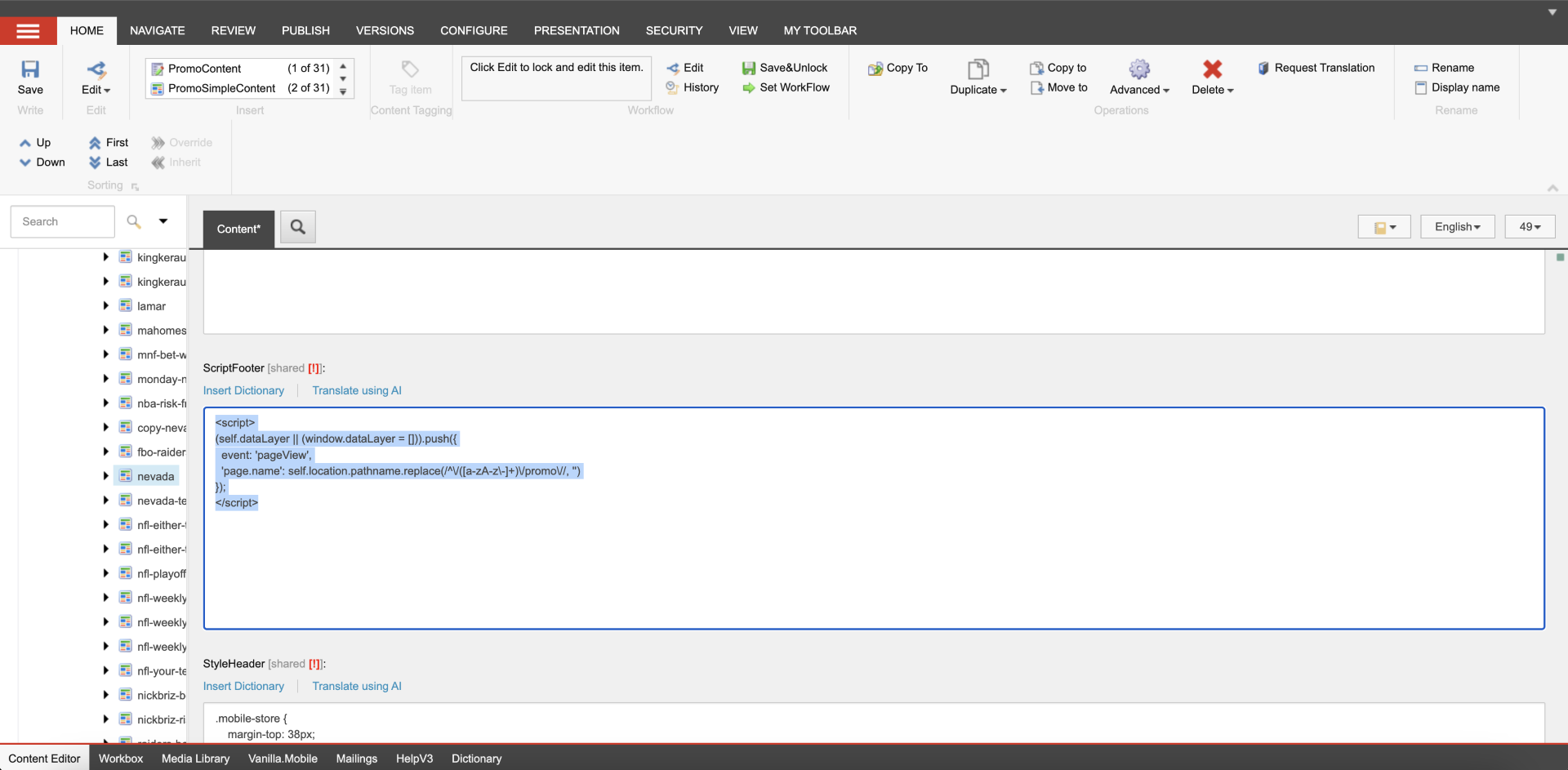Switch to the PUBLISH ribbon tab

[x=305, y=31]
